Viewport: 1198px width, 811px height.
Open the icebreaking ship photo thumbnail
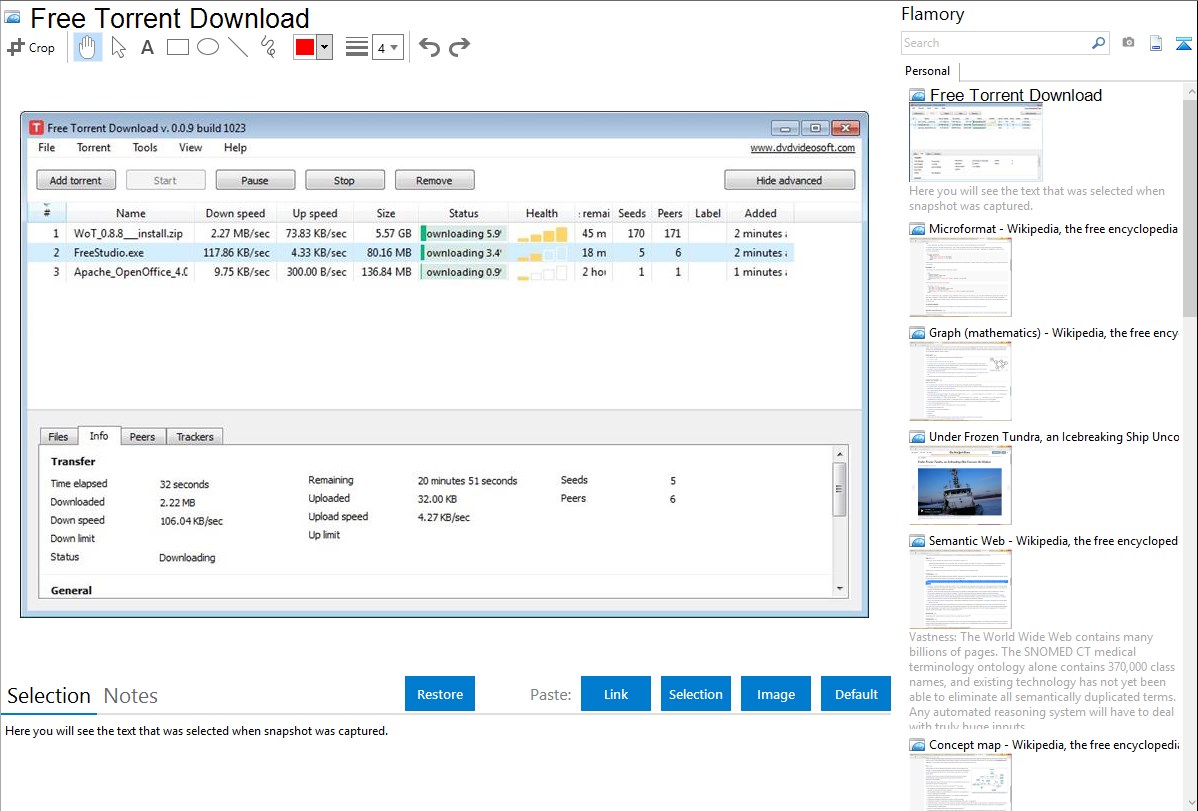point(960,485)
